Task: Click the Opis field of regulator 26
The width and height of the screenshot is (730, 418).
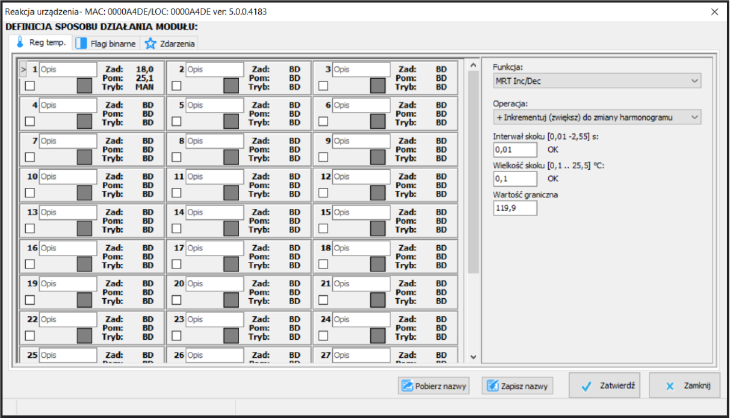Action: [x=215, y=355]
